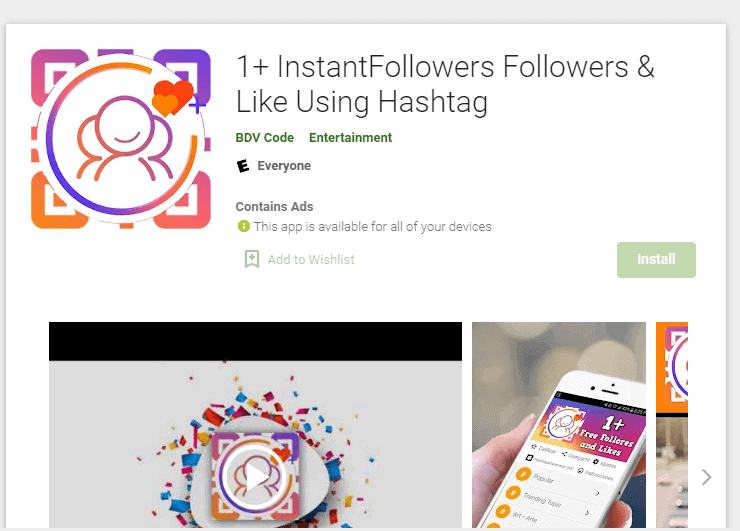Click the app title heading
This screenshot has height=531, width=740.
pyautogui.click(x=445, y=84)
